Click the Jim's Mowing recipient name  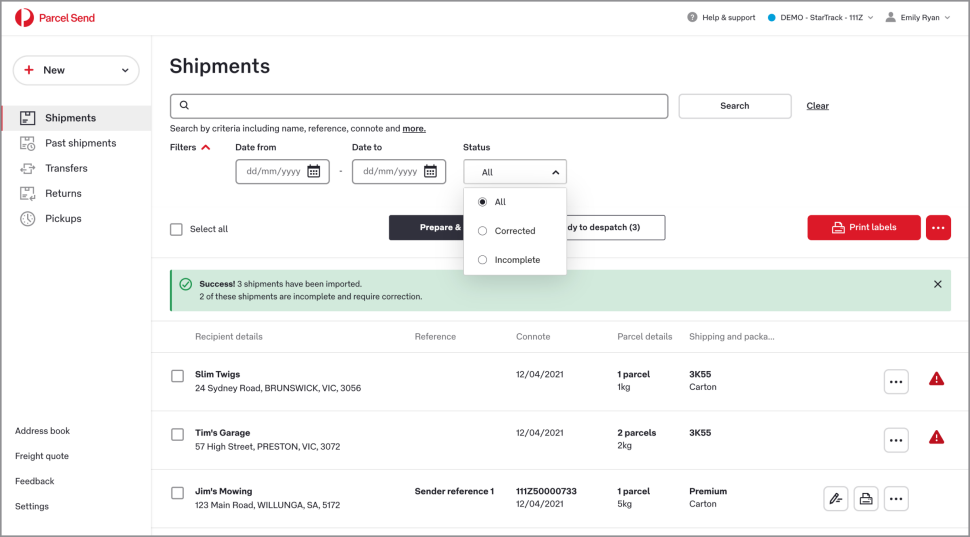coord(223,491)
